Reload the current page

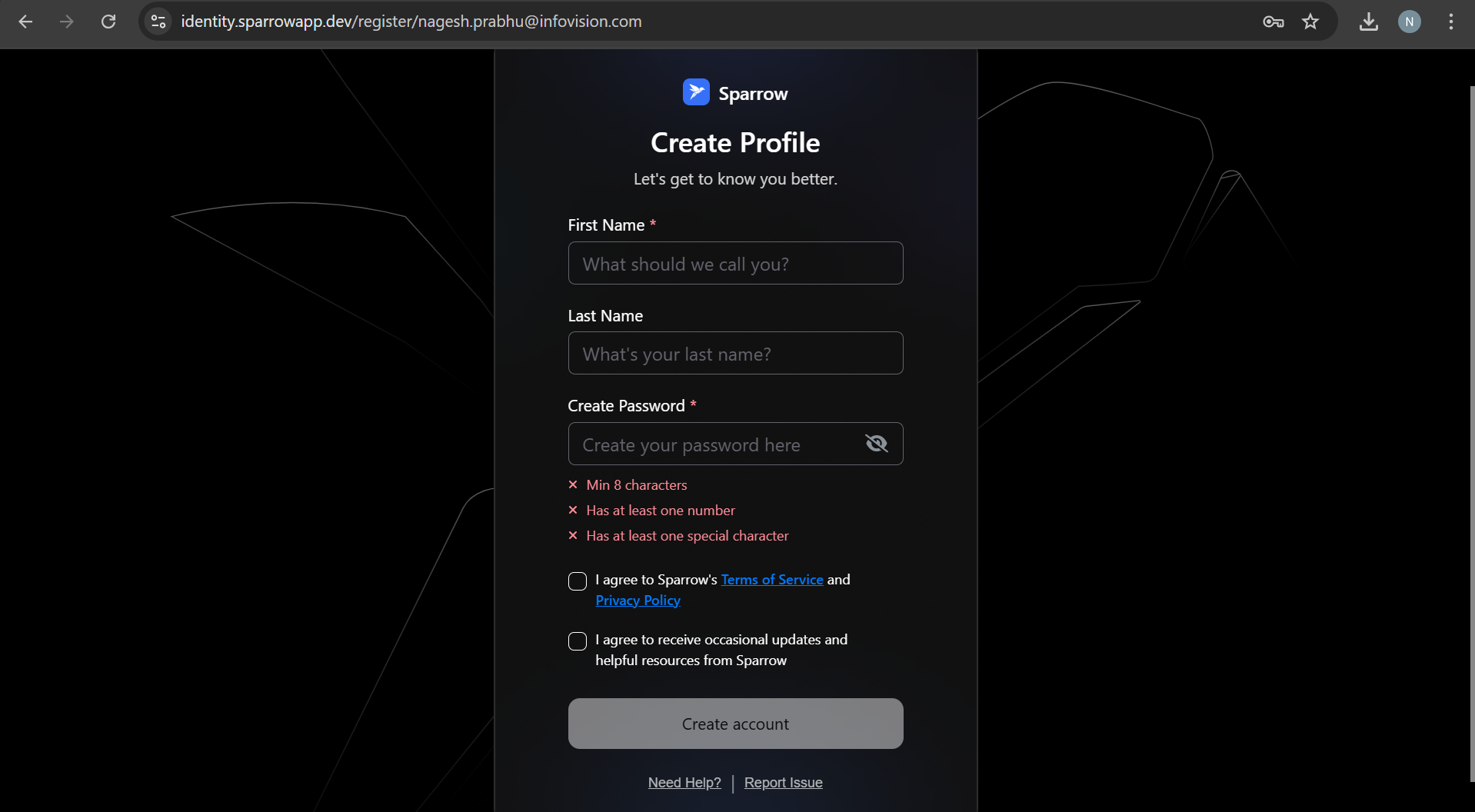tap(108, 22)
